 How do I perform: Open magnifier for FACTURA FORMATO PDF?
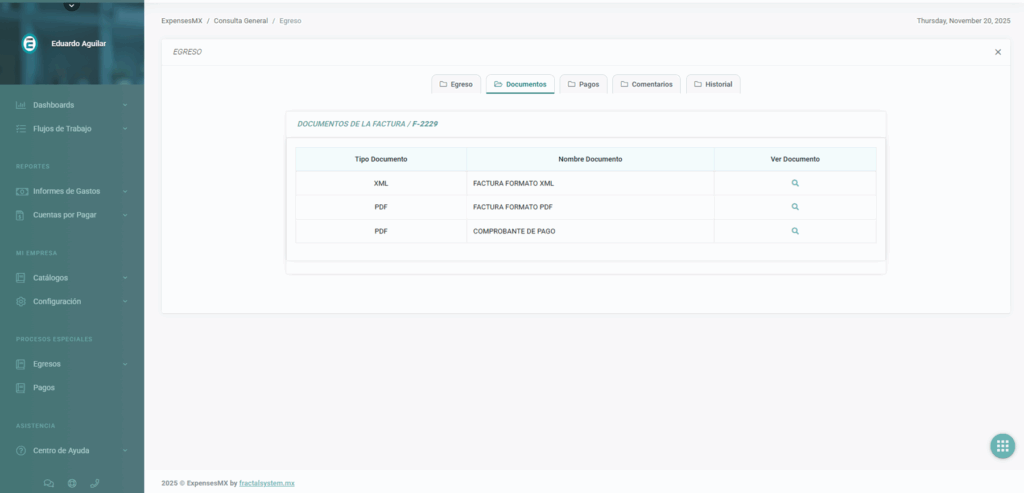point(795,207)
